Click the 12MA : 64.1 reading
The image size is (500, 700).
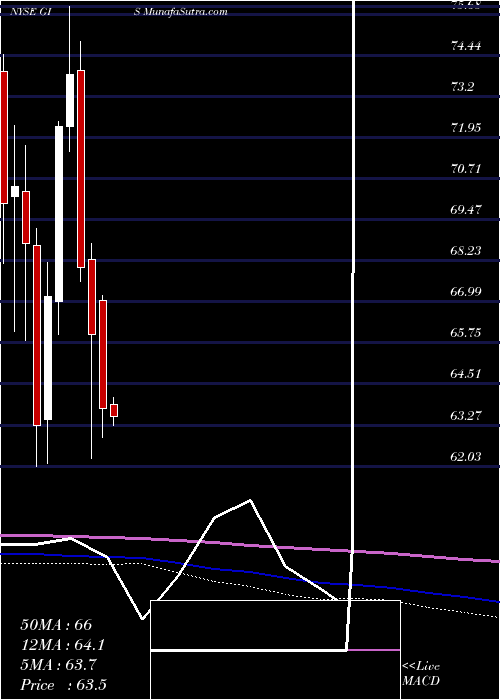click(64, 645)
